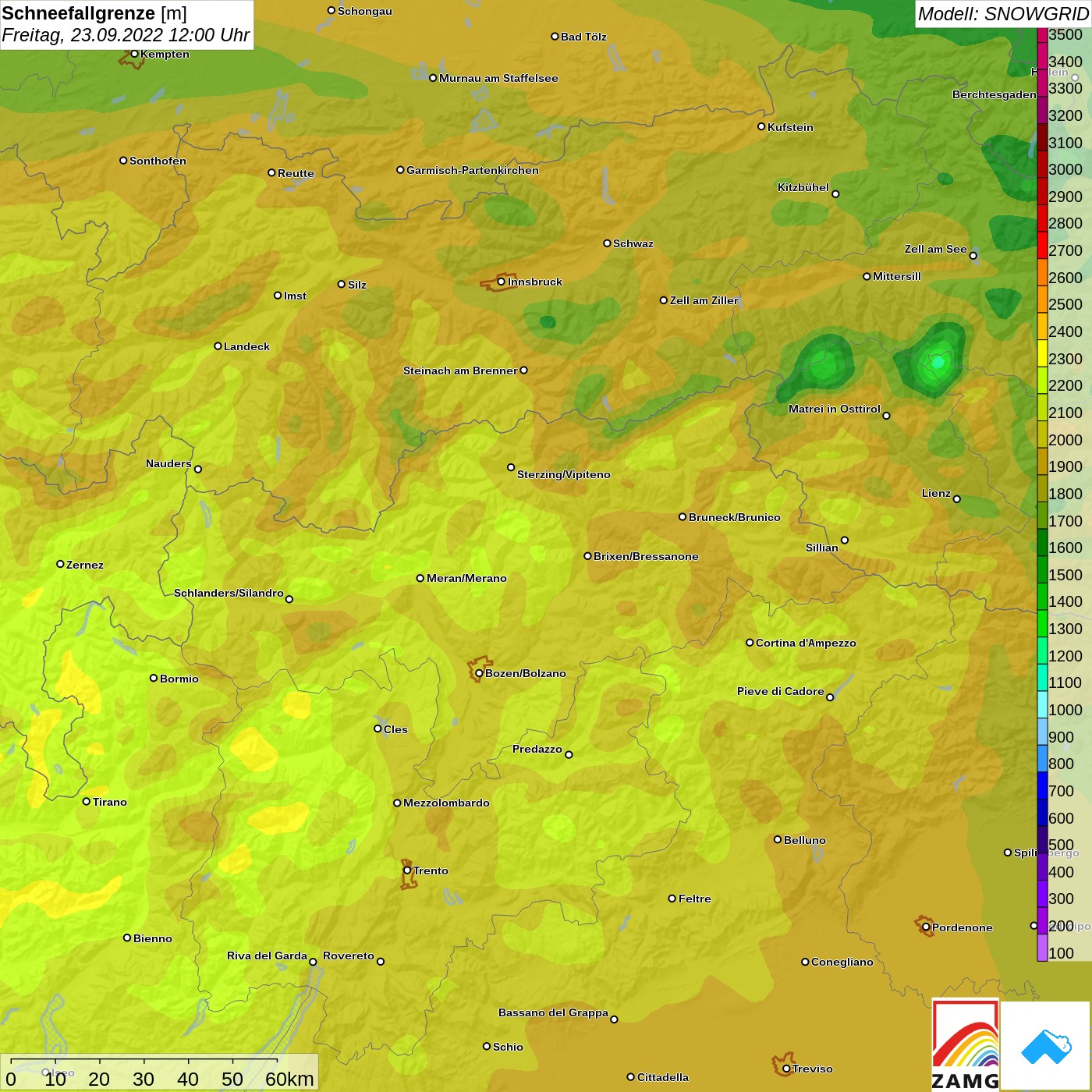Click the 'Garmisch-Partenkirchen' label
1092x1092 pixels.
473,170
